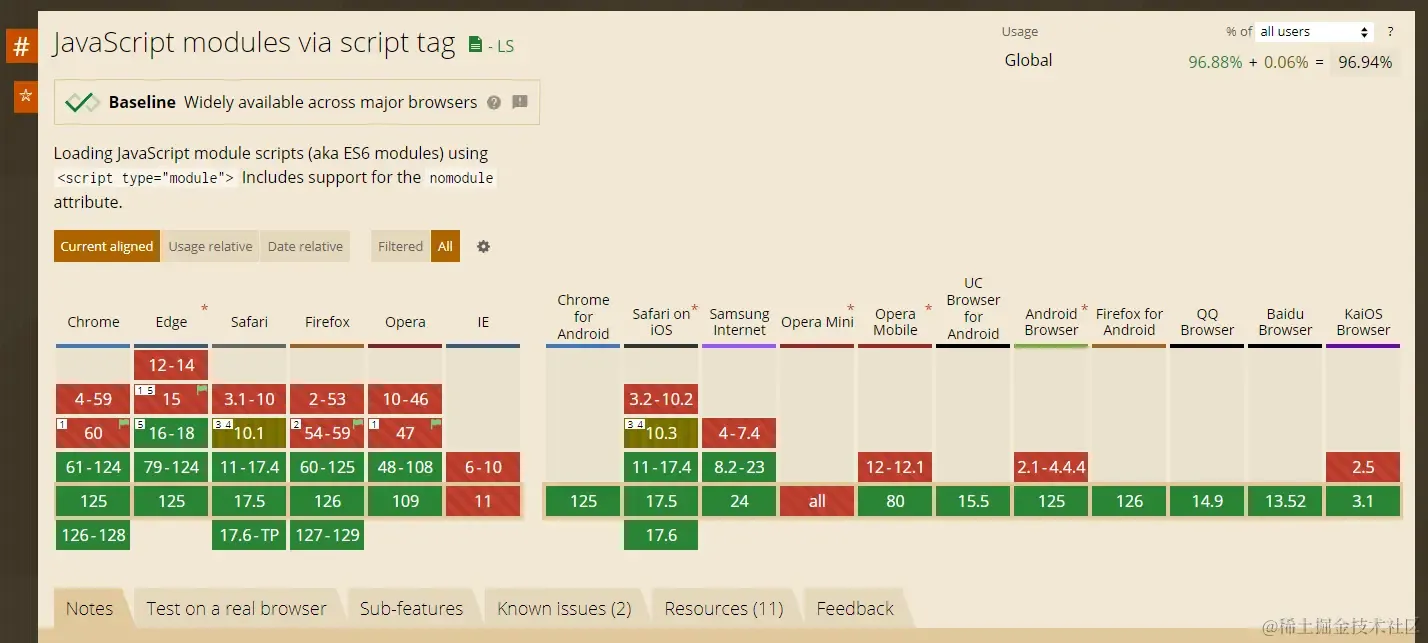Screen dimensions: 1428x643
Task: Open Known issues (2) tab
Action: click(x=564, y=608)
